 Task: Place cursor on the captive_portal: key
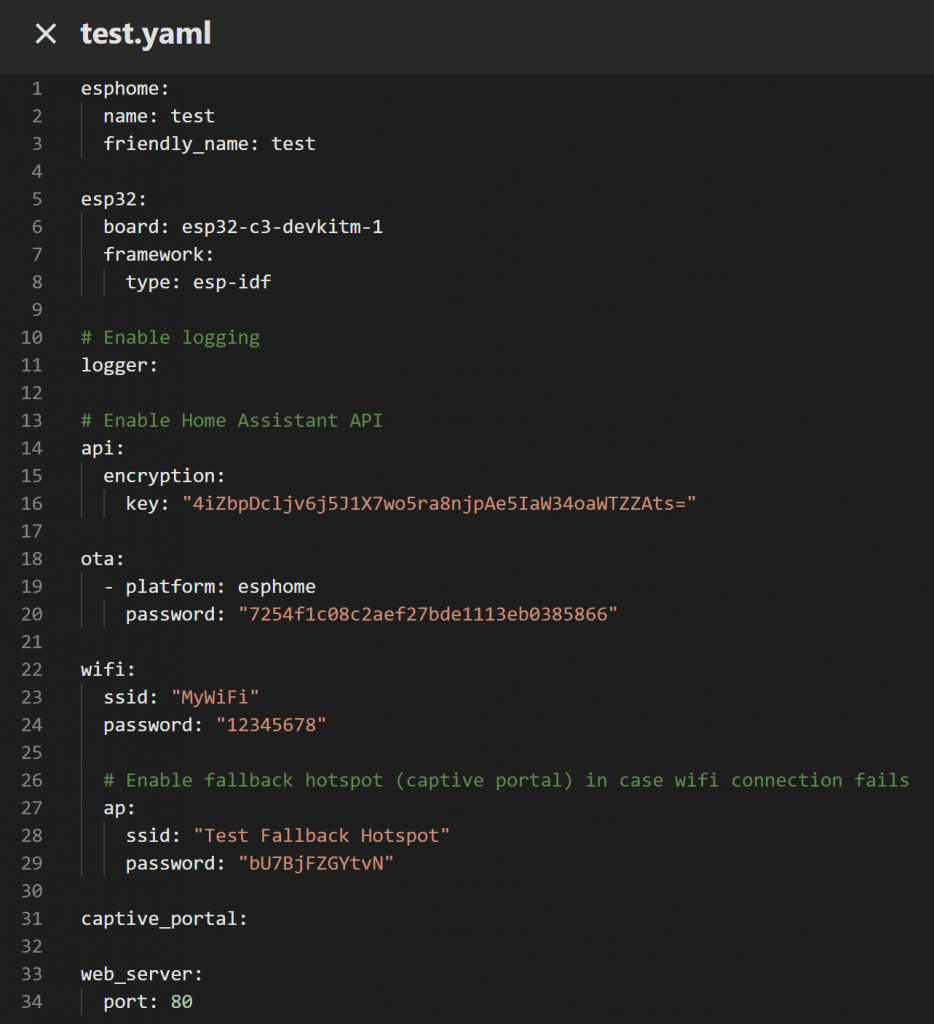click(x=164, y=918)
